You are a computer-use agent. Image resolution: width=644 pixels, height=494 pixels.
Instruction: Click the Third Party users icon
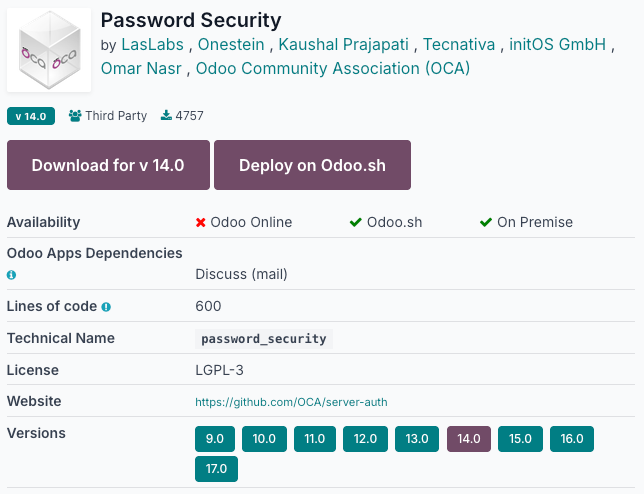[75, 116]
